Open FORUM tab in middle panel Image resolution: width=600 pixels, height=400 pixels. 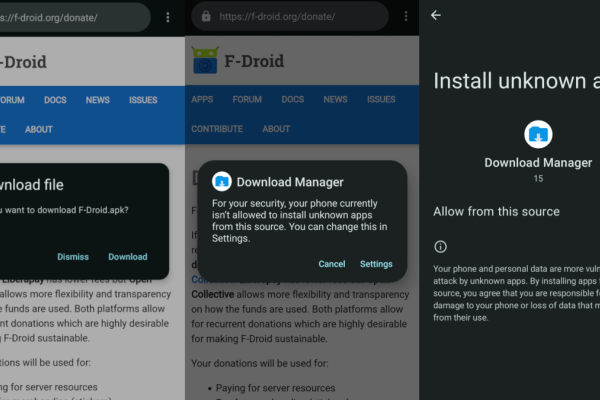click(247, 100)
